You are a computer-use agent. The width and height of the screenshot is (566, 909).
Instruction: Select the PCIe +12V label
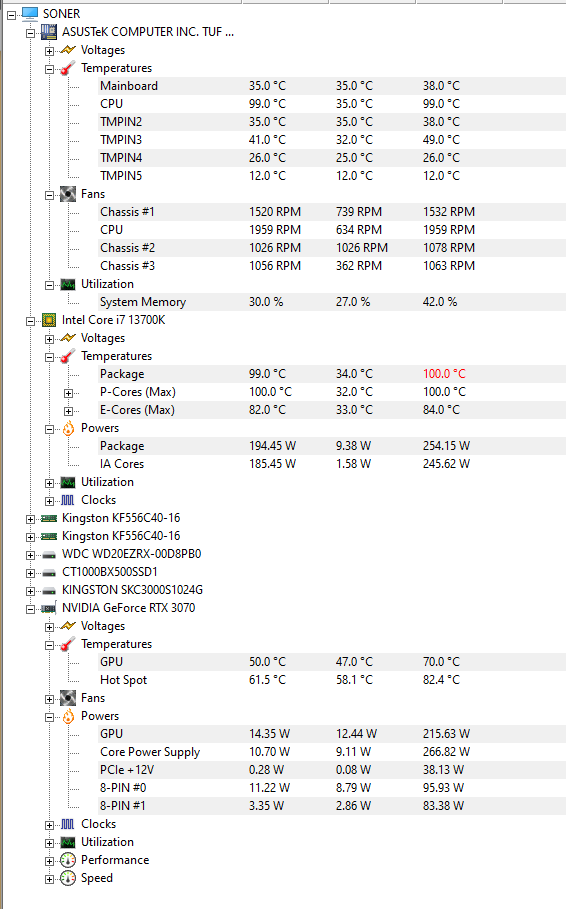pos(127,770)
